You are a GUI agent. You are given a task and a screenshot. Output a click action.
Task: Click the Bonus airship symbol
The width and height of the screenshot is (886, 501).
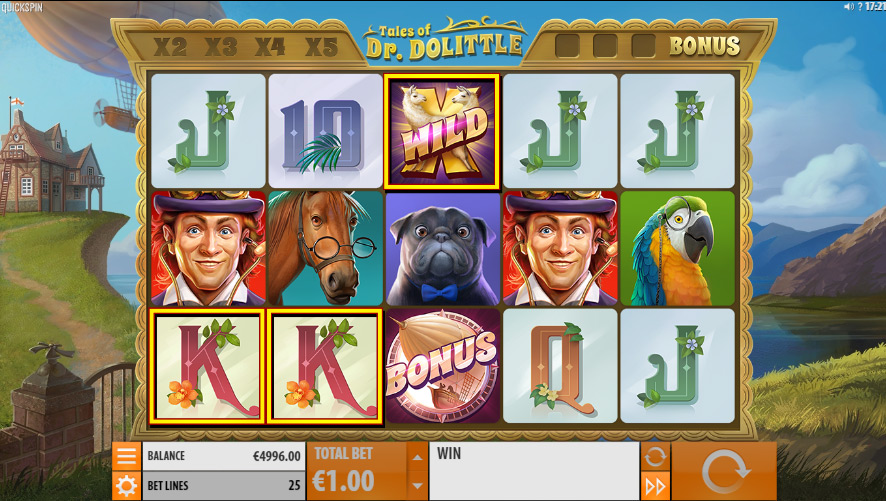point(442,365)
